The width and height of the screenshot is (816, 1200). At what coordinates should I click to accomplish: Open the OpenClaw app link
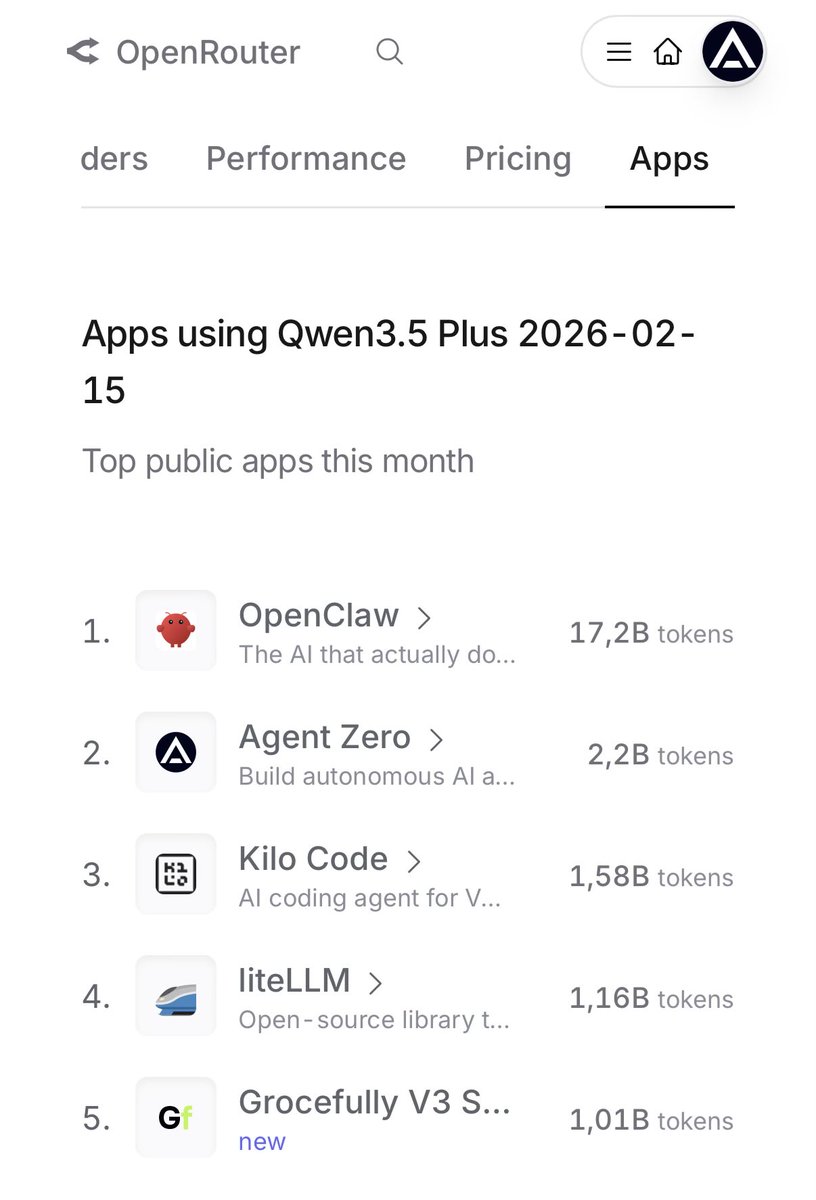pos(319,615)
